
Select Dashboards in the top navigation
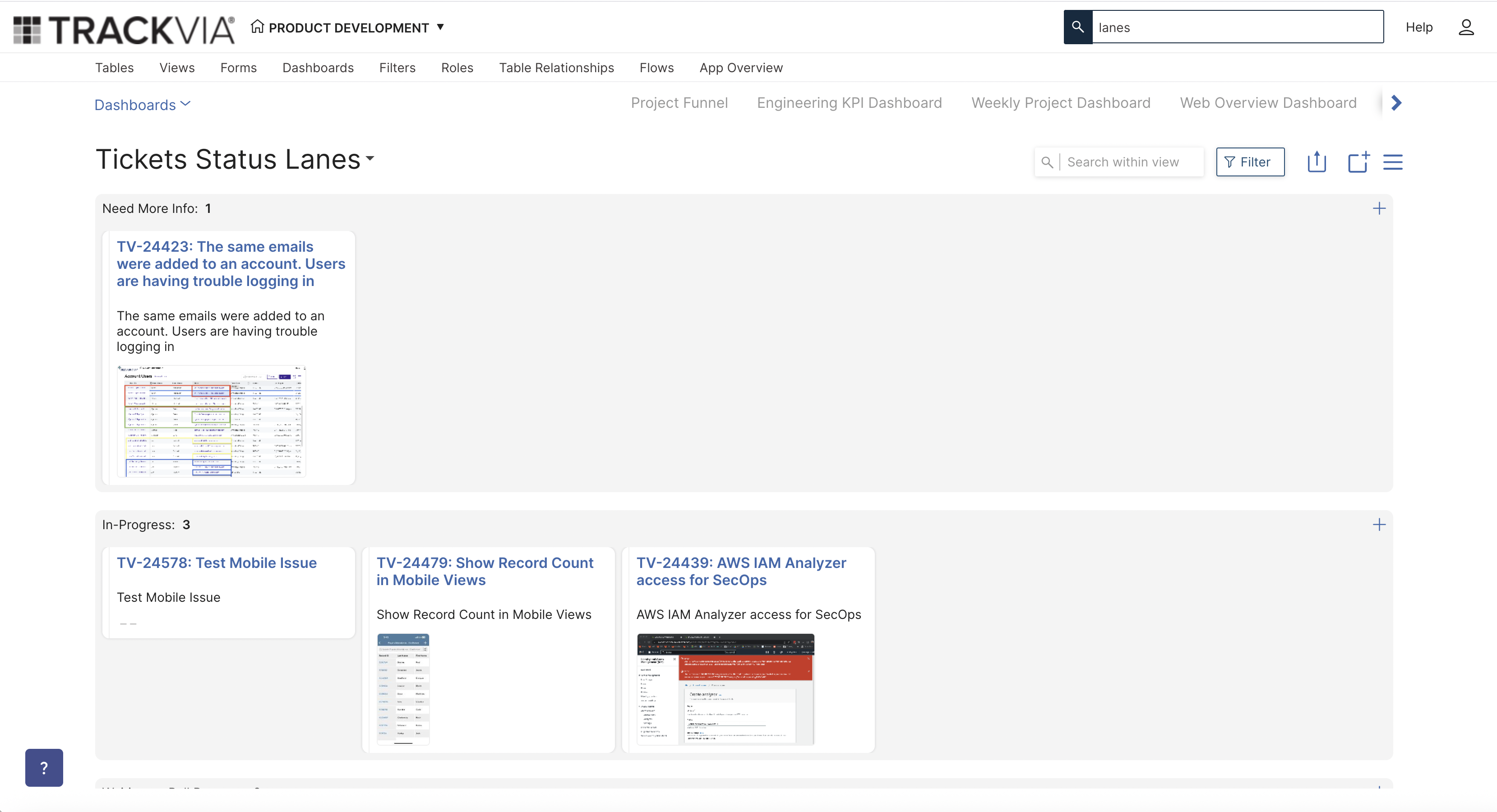tap(318, 67)
